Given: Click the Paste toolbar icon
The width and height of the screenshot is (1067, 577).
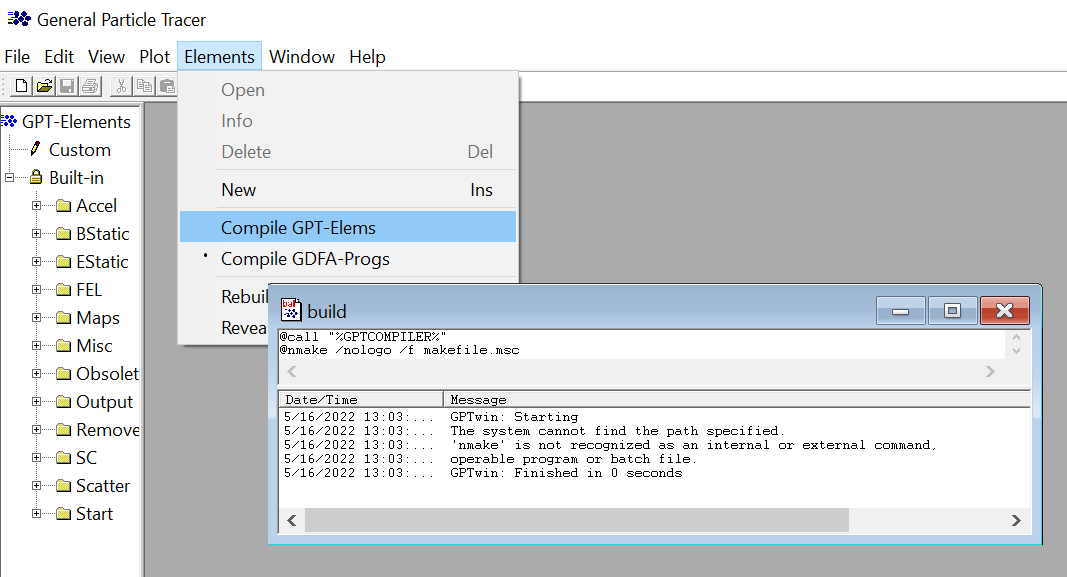Looking at the screenshot, I should tap(167, 86).
